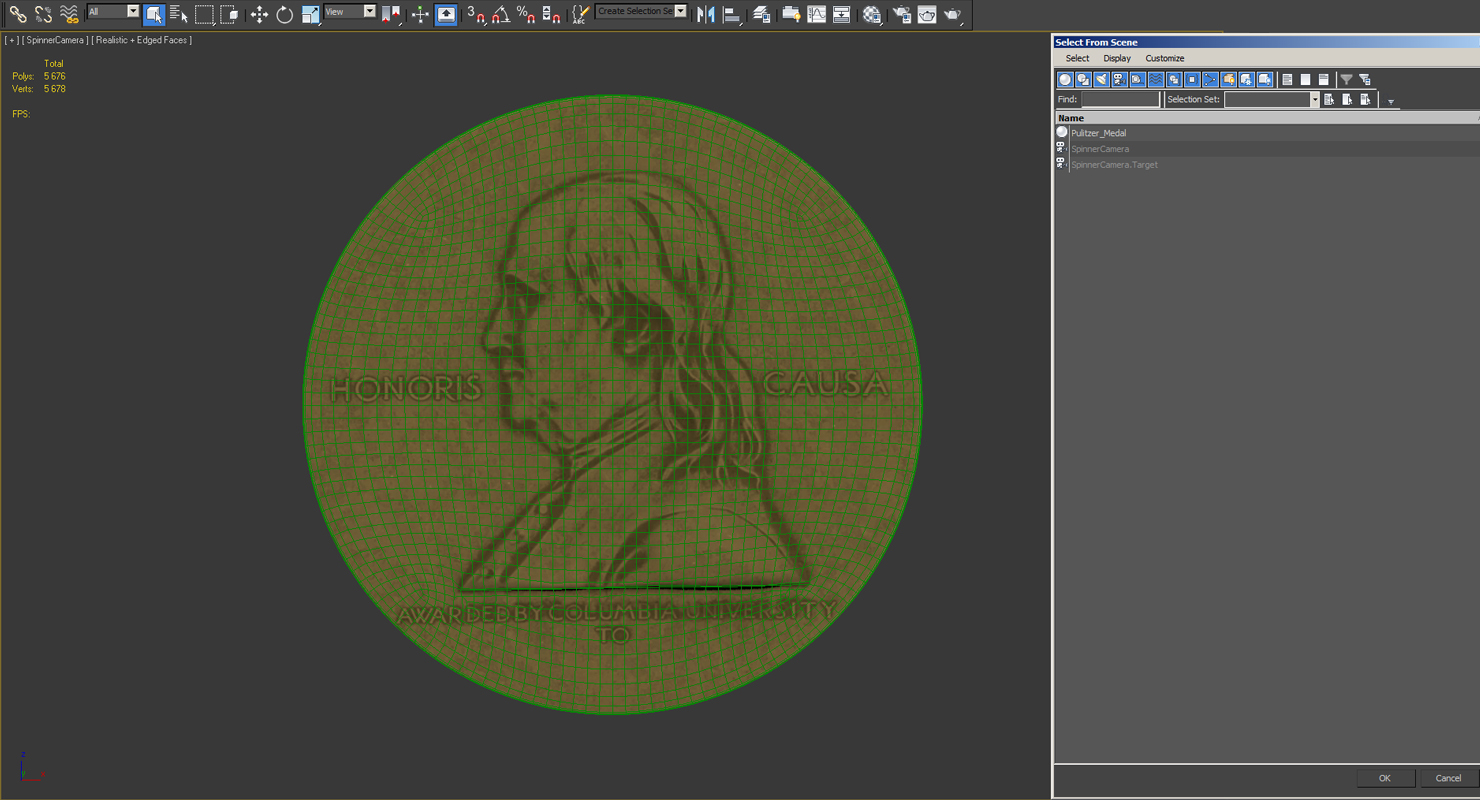Choose the Bind to Space Warp tool
This screenshot has width=1480, height=800.
69,14
